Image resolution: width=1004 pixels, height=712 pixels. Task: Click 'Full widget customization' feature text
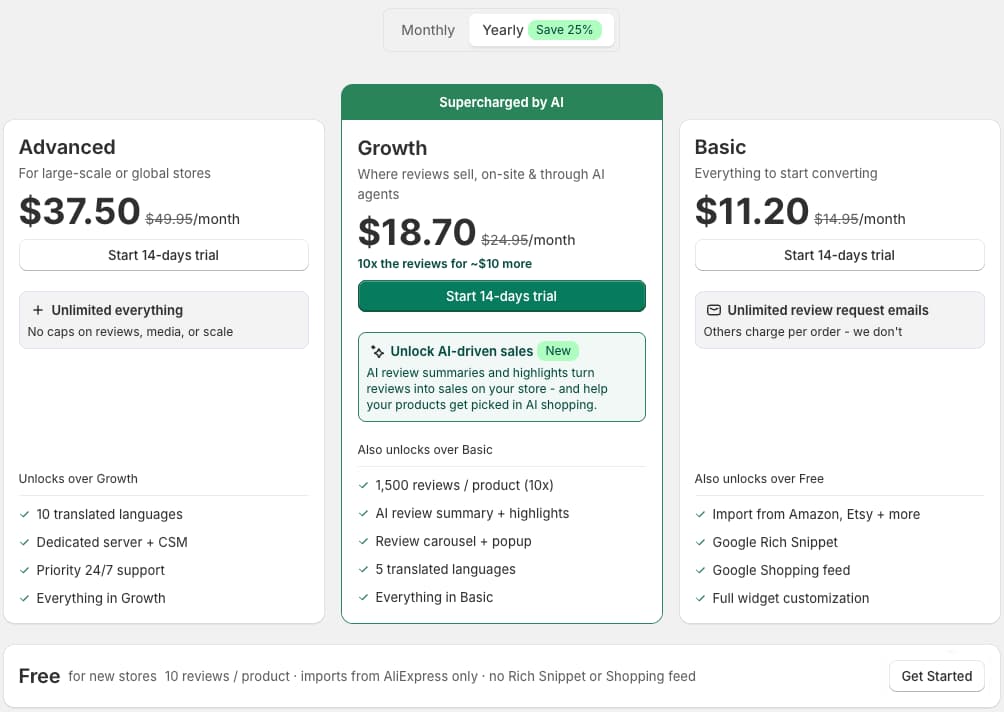[791, 598]
